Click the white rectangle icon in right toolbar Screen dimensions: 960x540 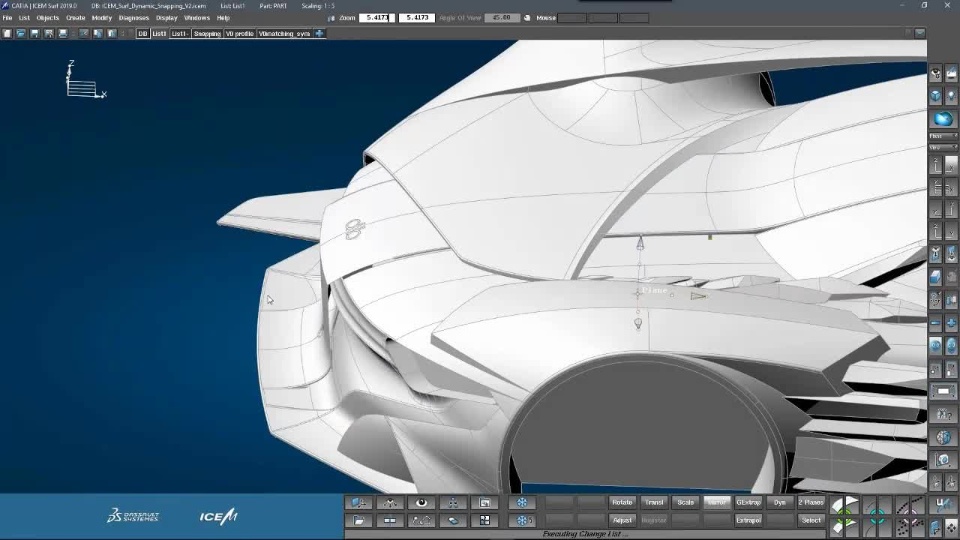(x=943, y=391)
